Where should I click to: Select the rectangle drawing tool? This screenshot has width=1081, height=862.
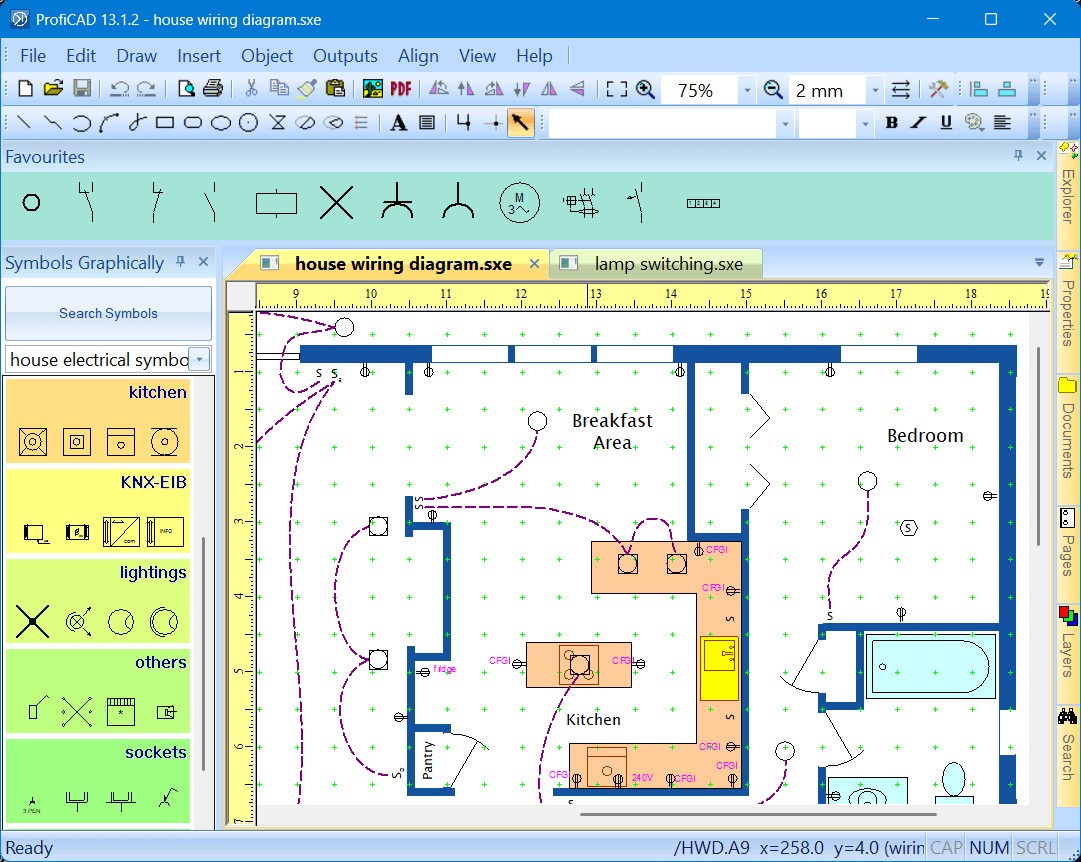pos(165,123)
